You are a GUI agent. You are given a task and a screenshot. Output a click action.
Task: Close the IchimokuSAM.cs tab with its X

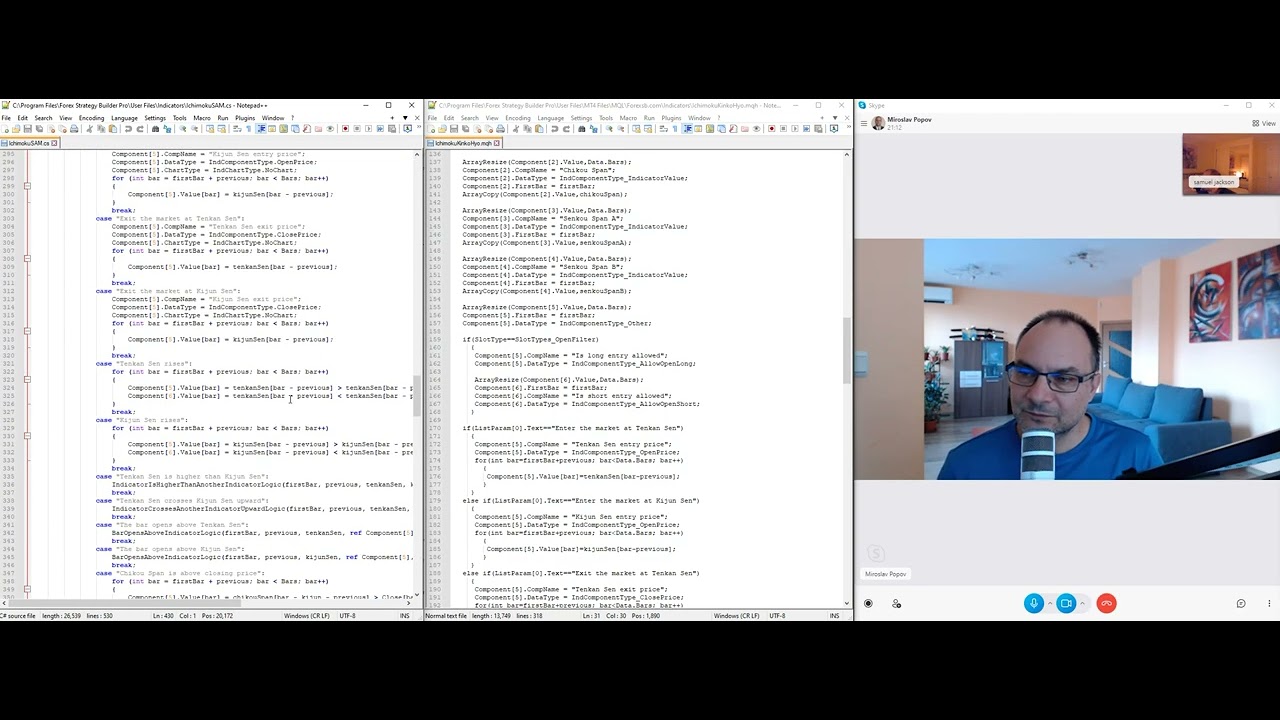(55, 143)
